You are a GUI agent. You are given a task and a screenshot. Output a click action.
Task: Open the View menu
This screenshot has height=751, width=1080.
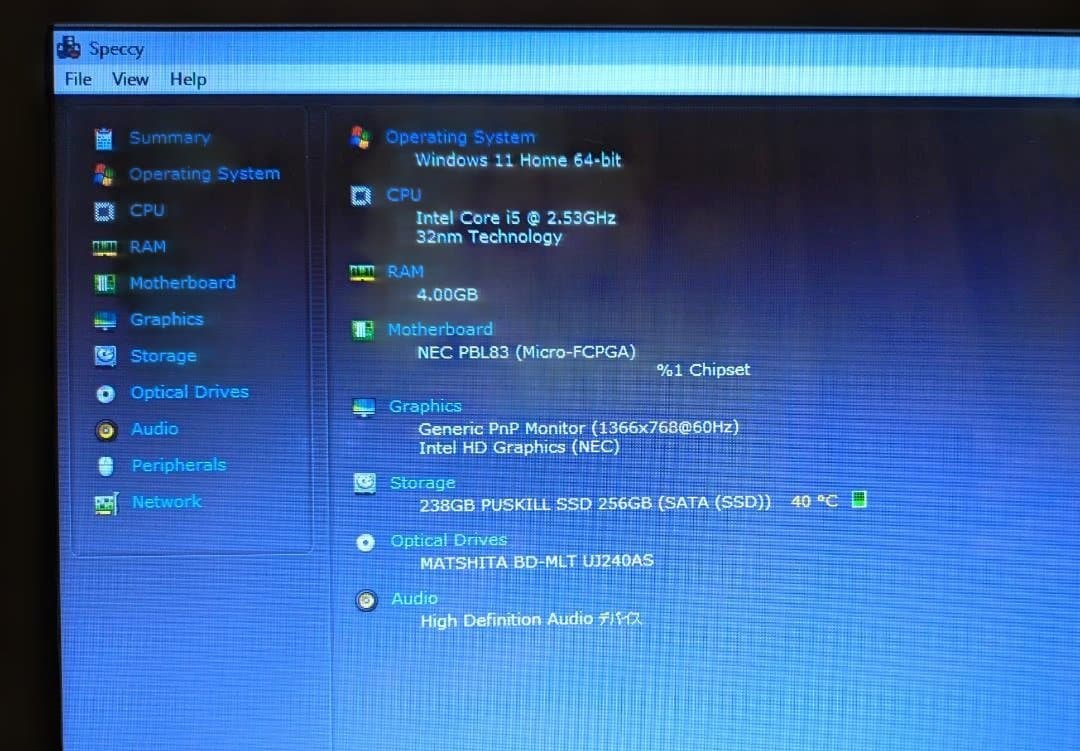[130, 79]
